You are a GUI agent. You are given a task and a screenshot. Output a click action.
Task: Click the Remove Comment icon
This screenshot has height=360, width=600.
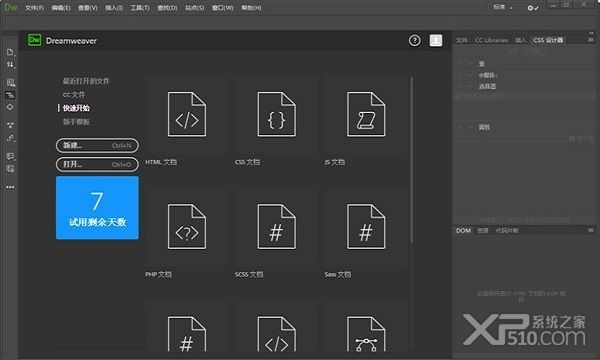pos(10,168)
